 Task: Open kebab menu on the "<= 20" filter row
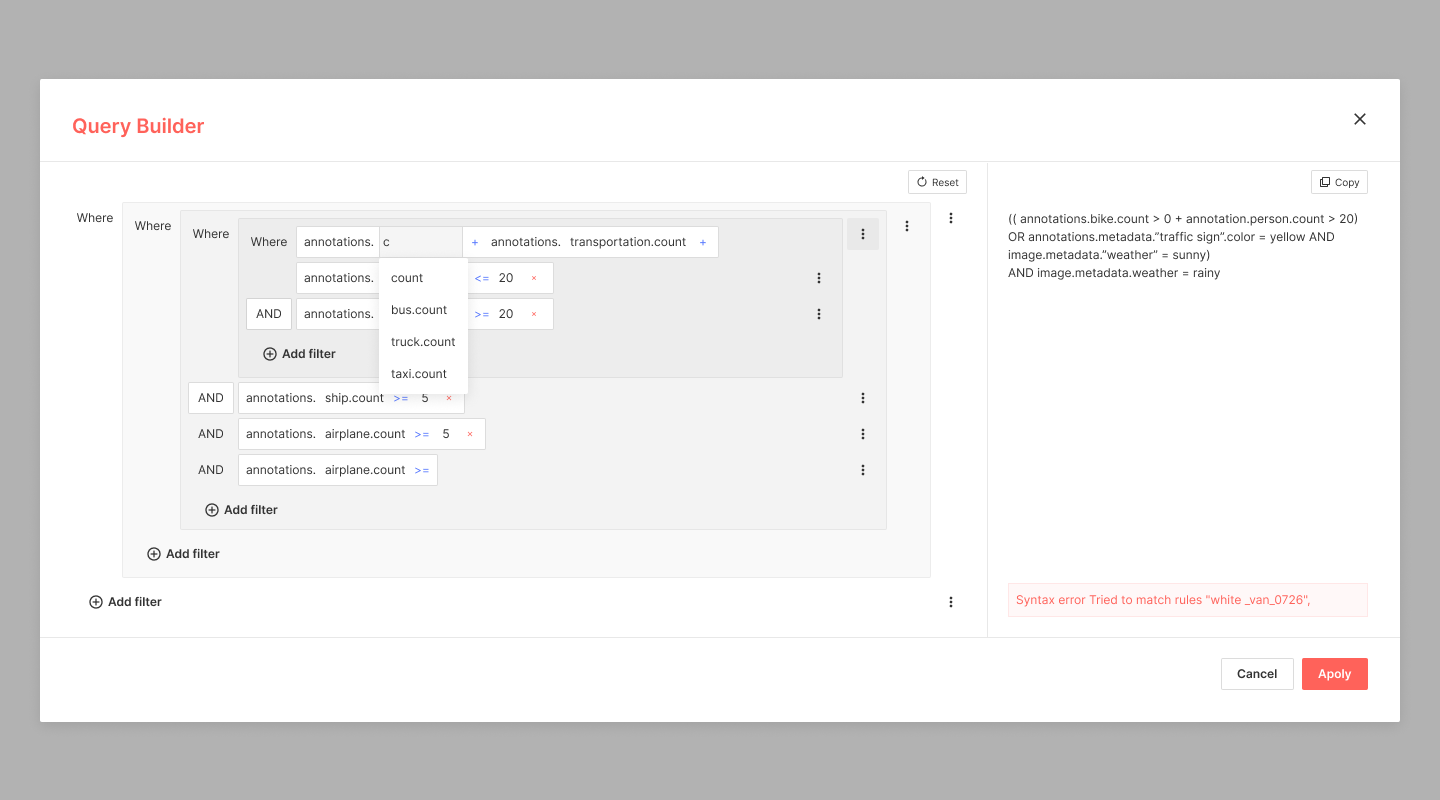click(x=819, y=277)
